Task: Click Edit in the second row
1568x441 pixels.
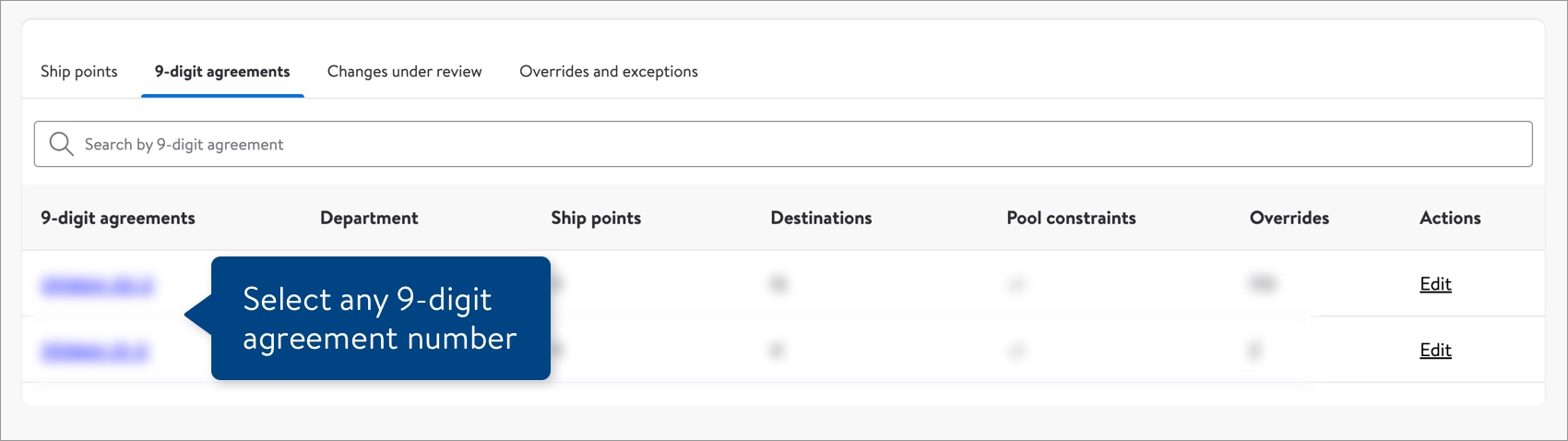Action: tap(1435, 351)
